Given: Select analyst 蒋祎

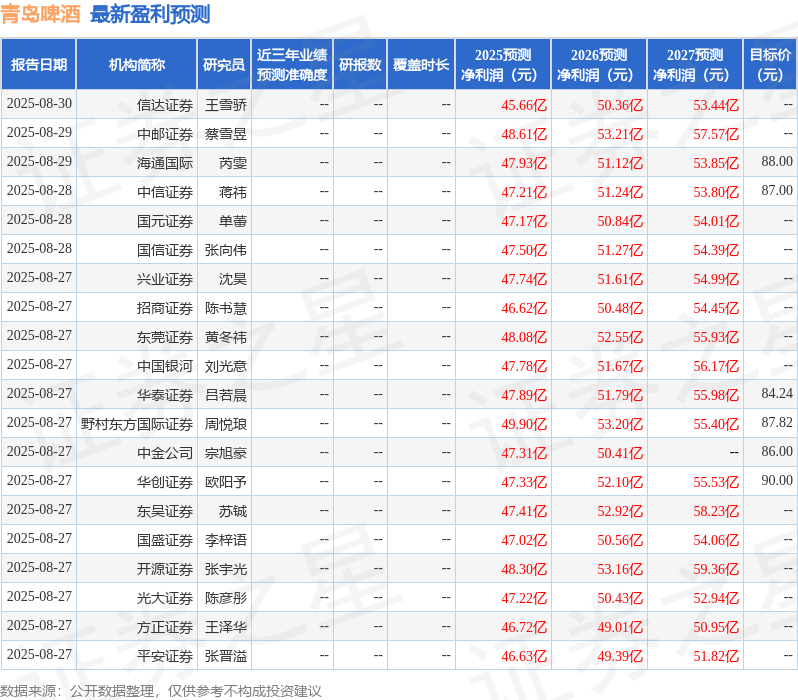Looking at the screenshot, I should 233,192.
